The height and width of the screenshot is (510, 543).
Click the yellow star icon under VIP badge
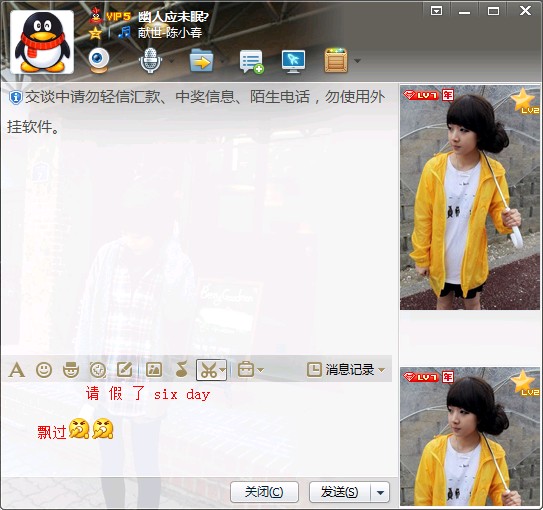point(95,33)
